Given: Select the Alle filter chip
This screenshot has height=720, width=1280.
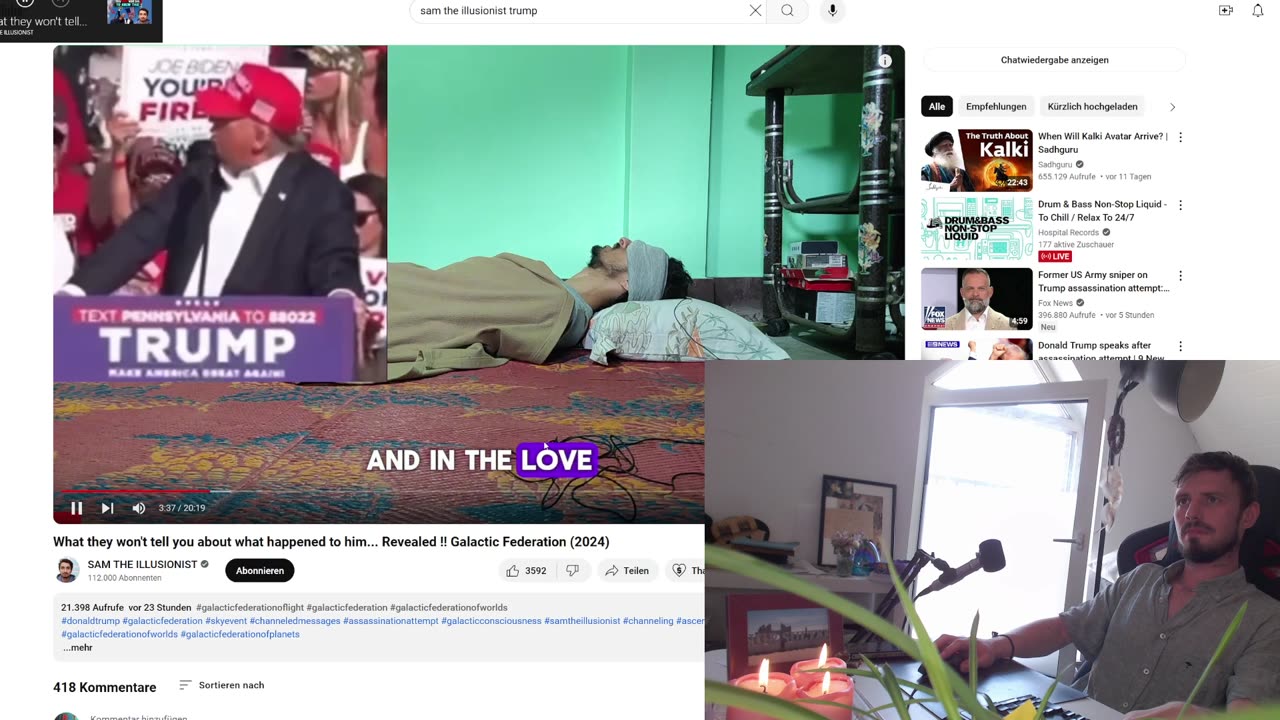Looking at the screenshot, I should click(x=937, y=106).
